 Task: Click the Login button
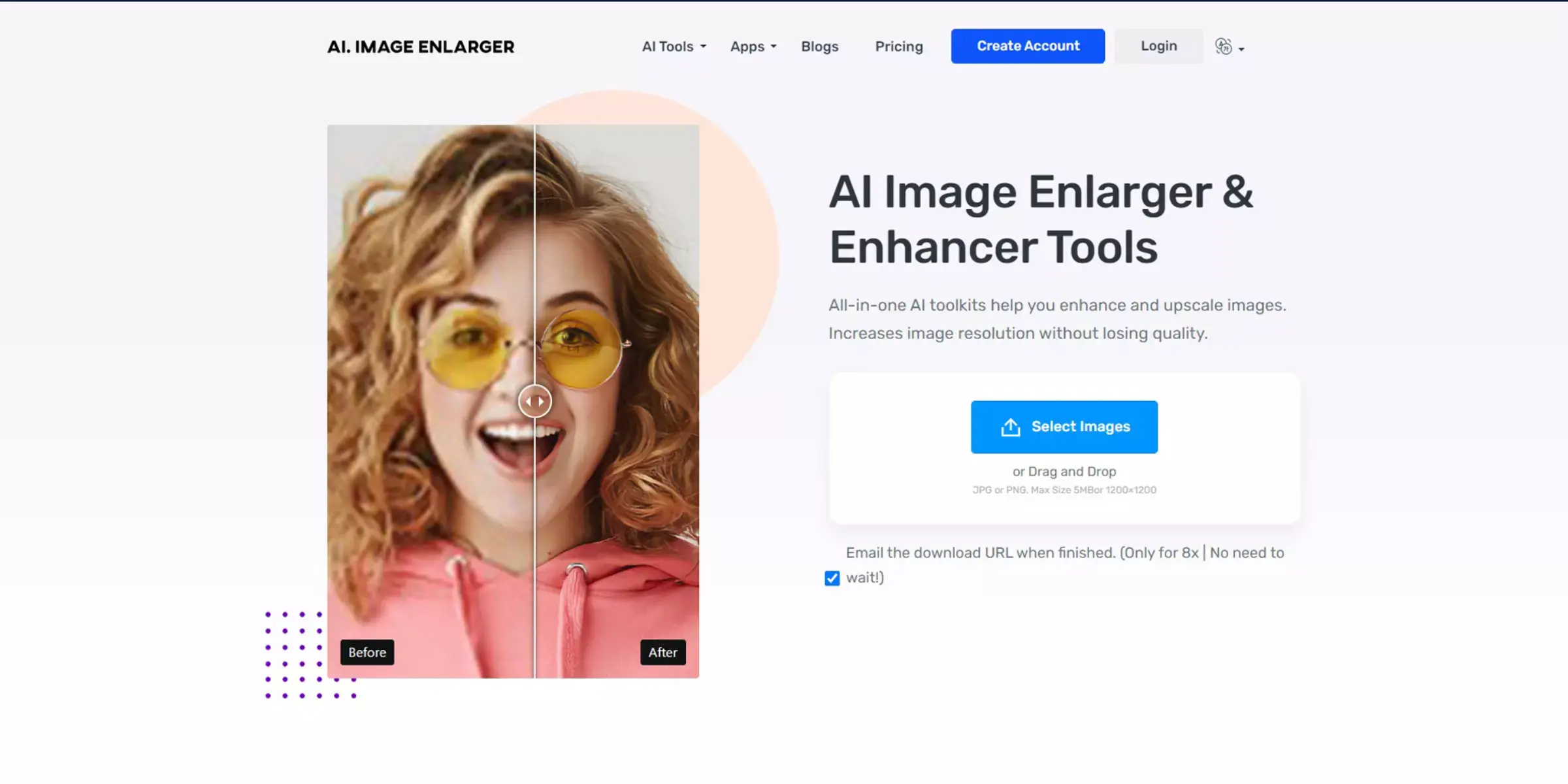(1159, 46)
